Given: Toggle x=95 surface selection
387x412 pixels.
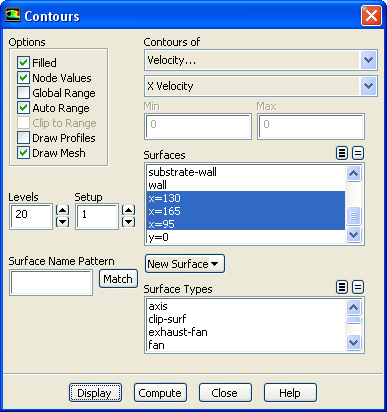Looking at the screenshot, I should [x=246, y=224].
